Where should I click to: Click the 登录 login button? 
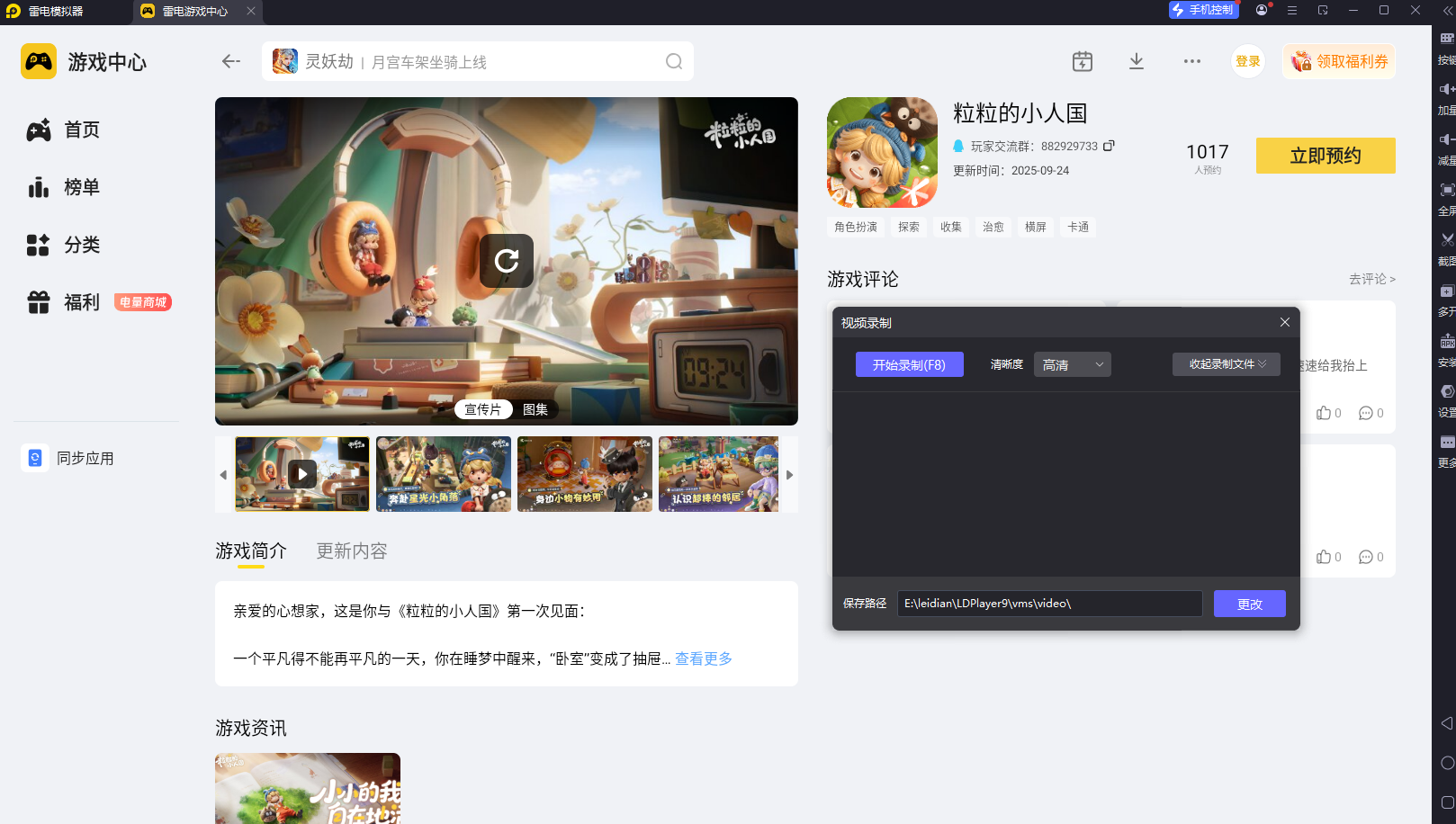click(x=1248, y=61)
